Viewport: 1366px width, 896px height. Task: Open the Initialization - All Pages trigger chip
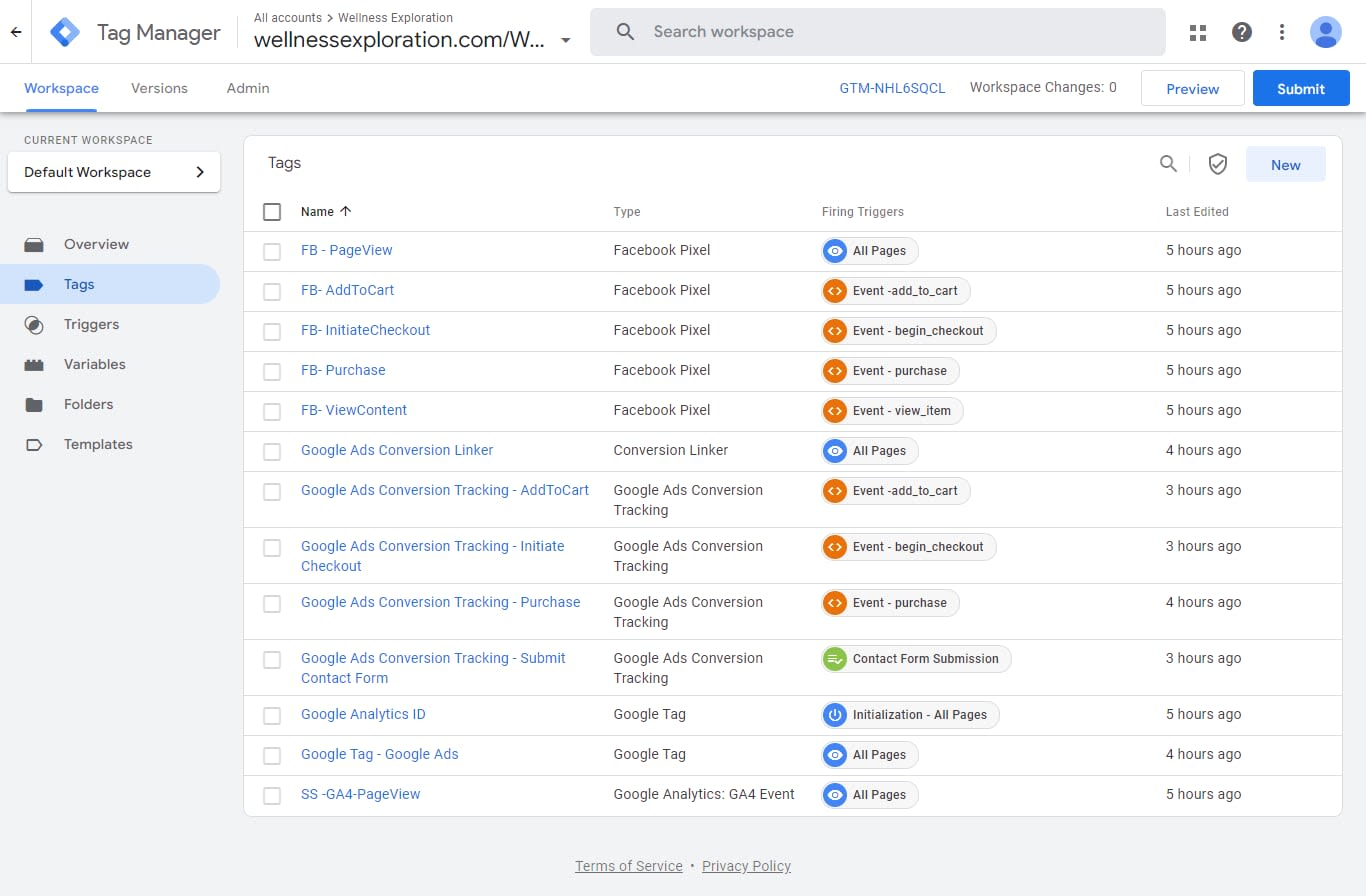pyautogui.click(x=910, y=715)
